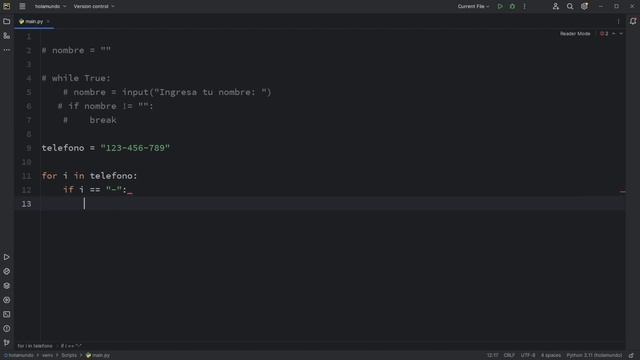Open the Python Packages tool window
The height and width of the screenshot is (360, 640).
7,286
